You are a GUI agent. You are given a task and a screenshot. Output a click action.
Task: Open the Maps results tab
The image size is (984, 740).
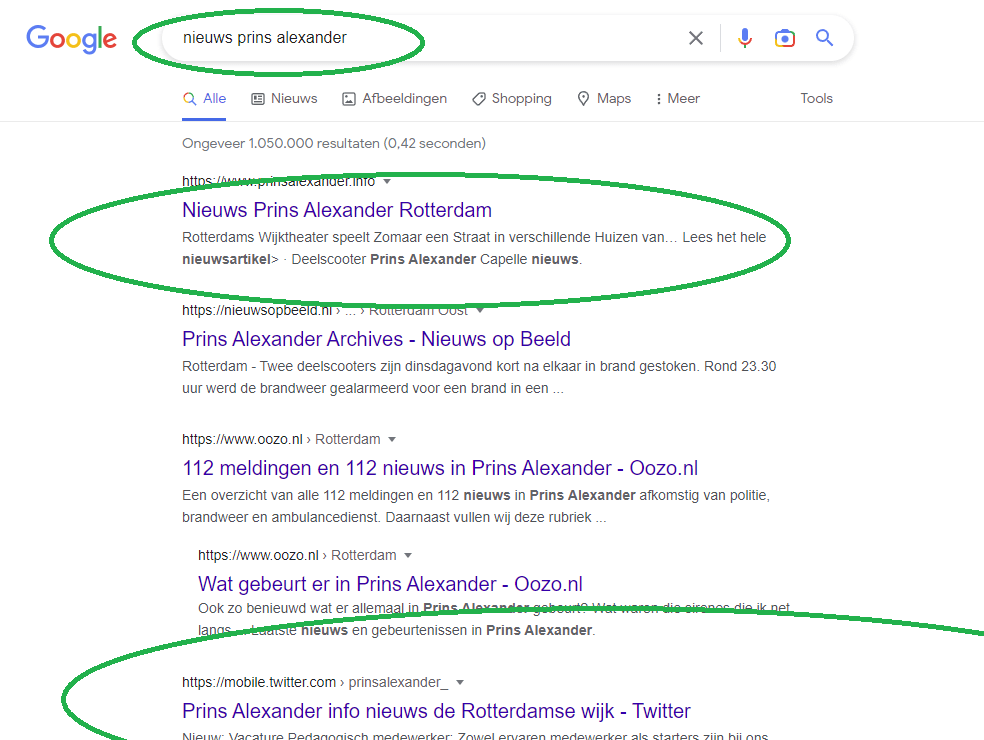tap(604, 99)
